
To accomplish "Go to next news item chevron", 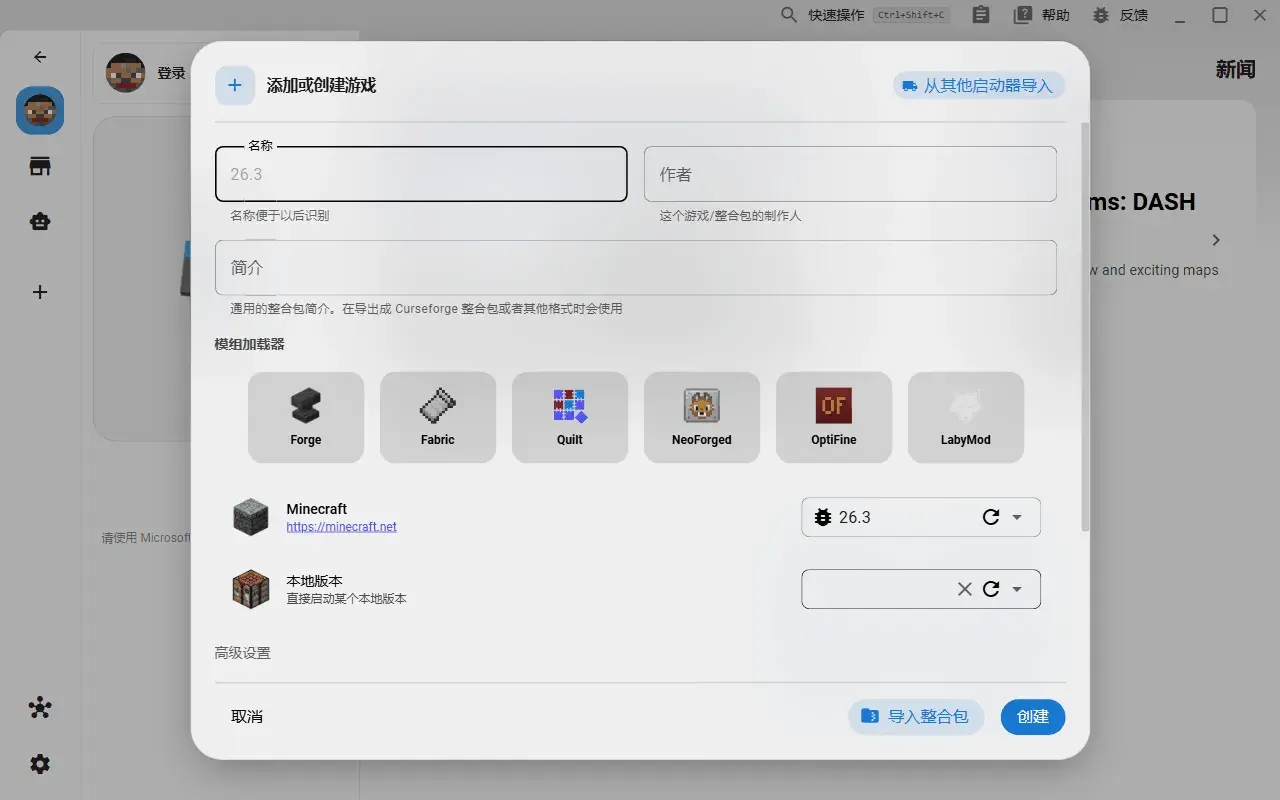I will pyautogui.click(x=1216, y=240).
